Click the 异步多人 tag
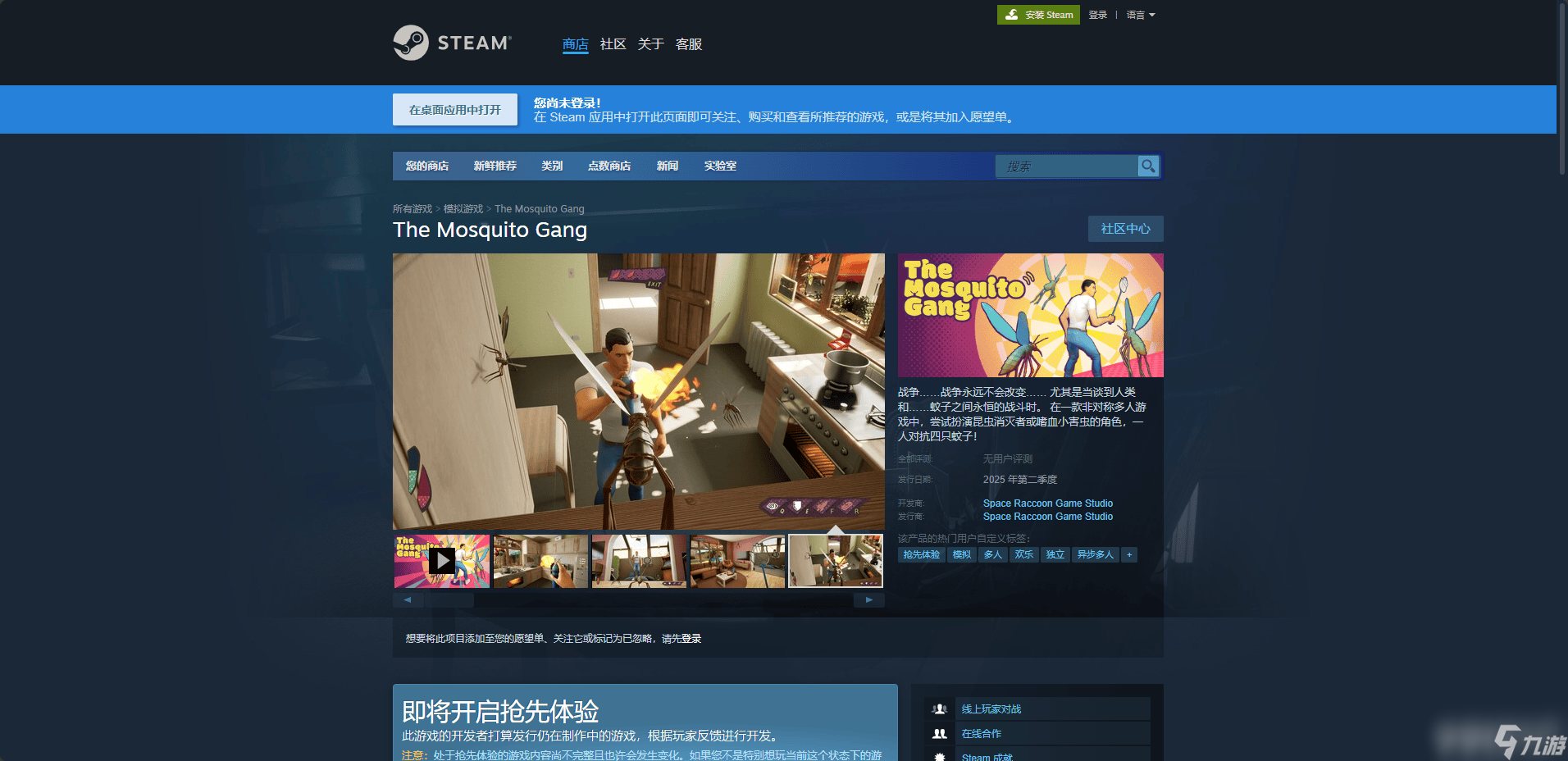 (x=1096, y=555)
